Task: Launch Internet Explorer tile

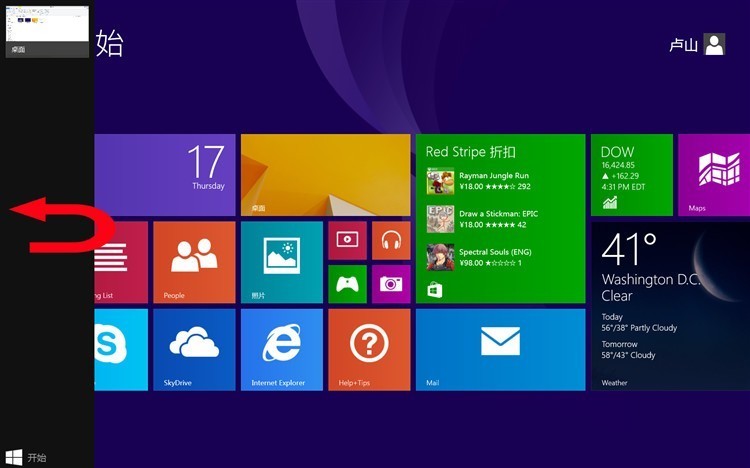Action: (282, 350)
